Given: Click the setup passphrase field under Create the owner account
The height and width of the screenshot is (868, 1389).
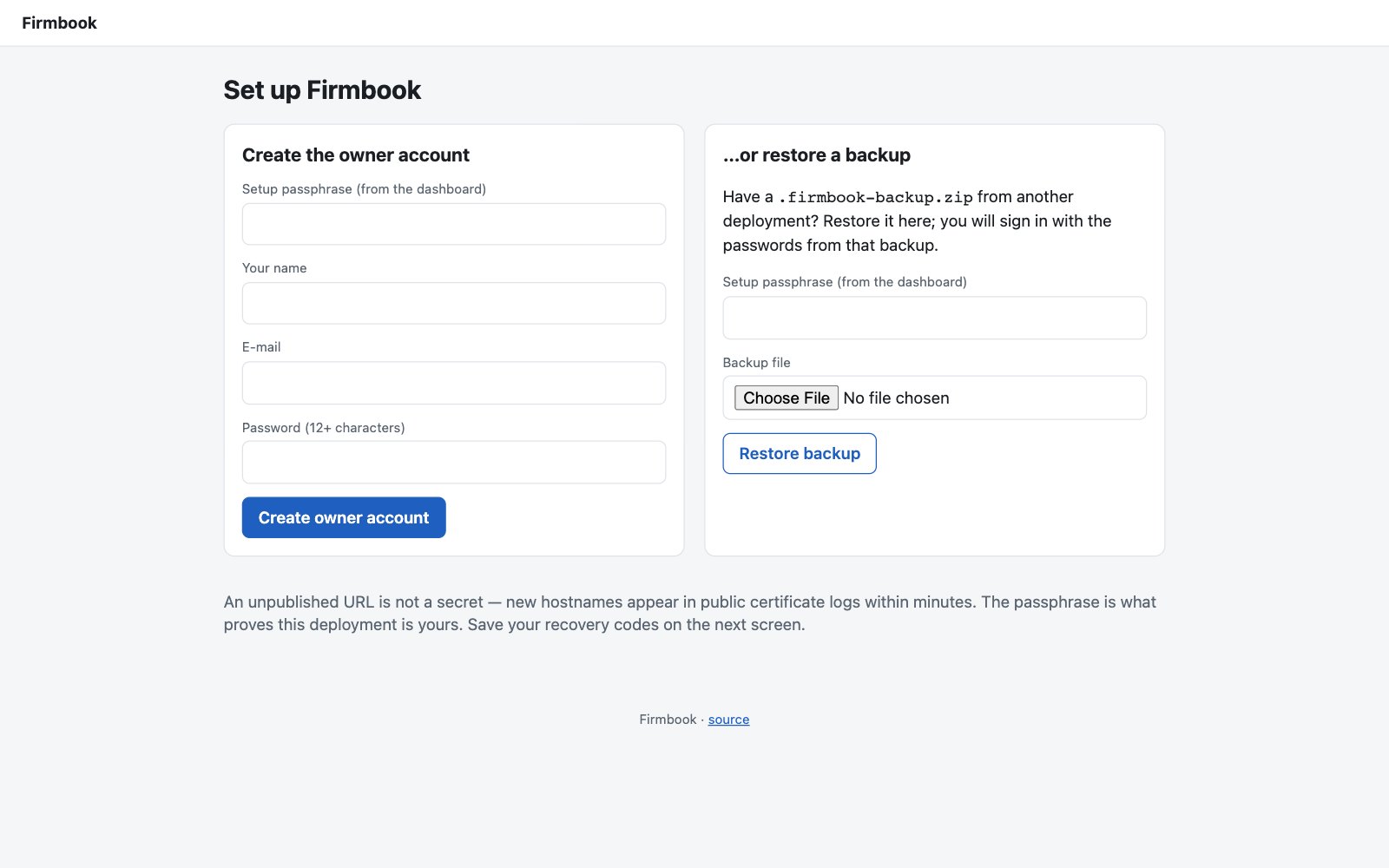Looking at the screenshot, I should (x=454, y=224).
